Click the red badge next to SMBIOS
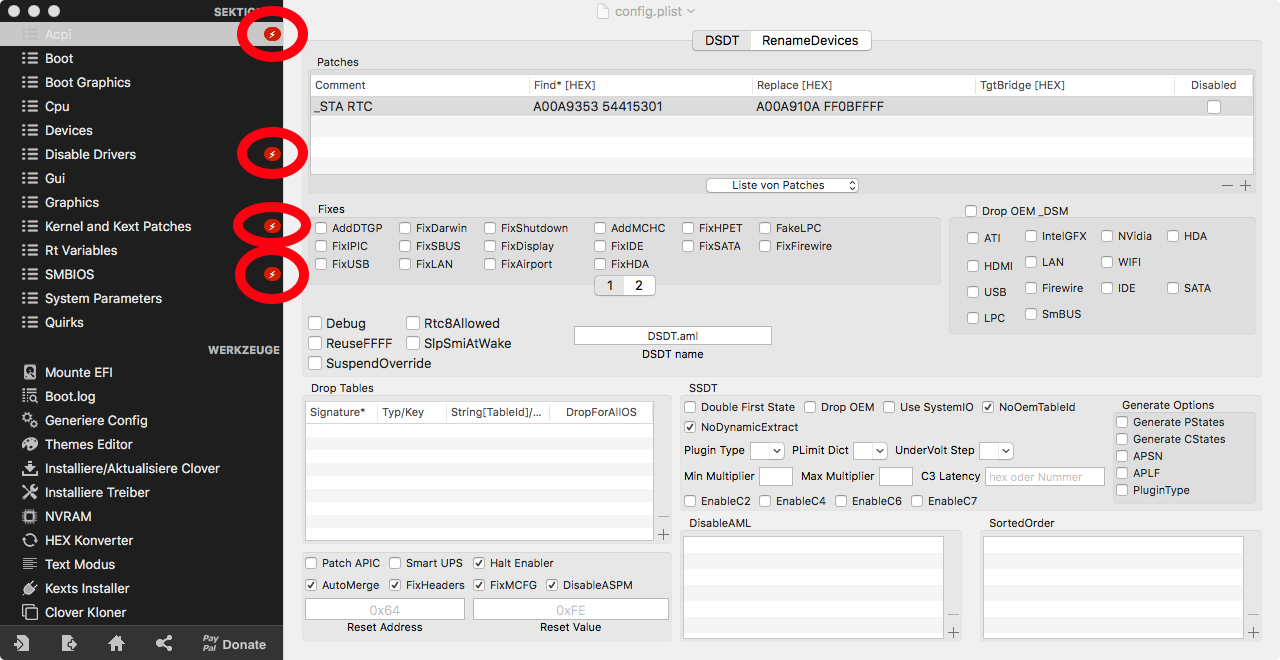The height and width of the screenshot is (660, 1280). (x=271, y=274)
